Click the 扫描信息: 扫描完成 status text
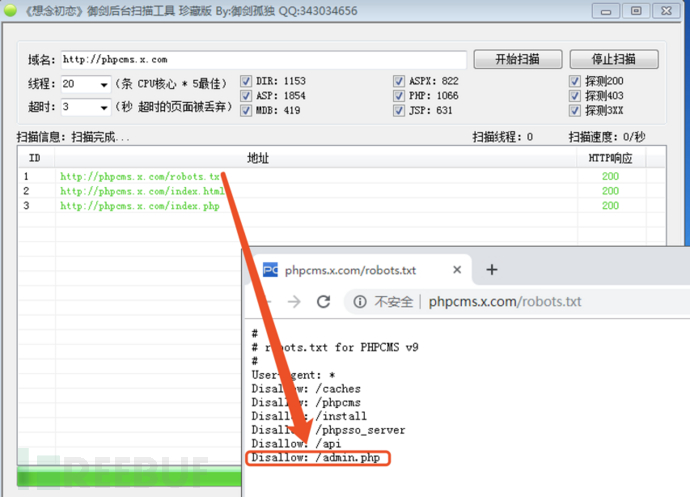The image size is (690, 497). 73,137
